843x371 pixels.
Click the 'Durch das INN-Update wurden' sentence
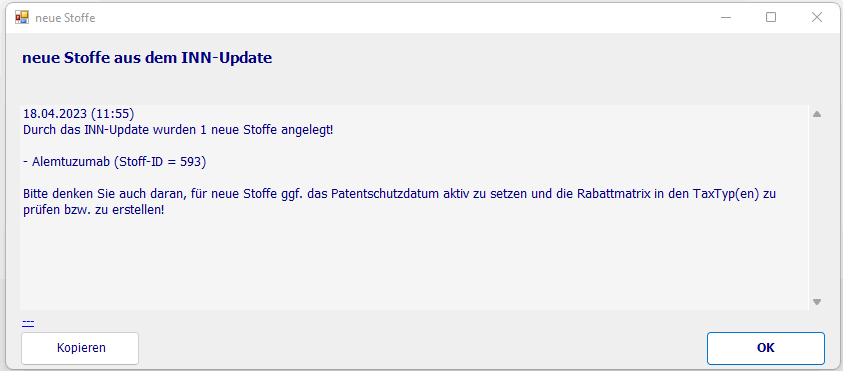point(178,130)
